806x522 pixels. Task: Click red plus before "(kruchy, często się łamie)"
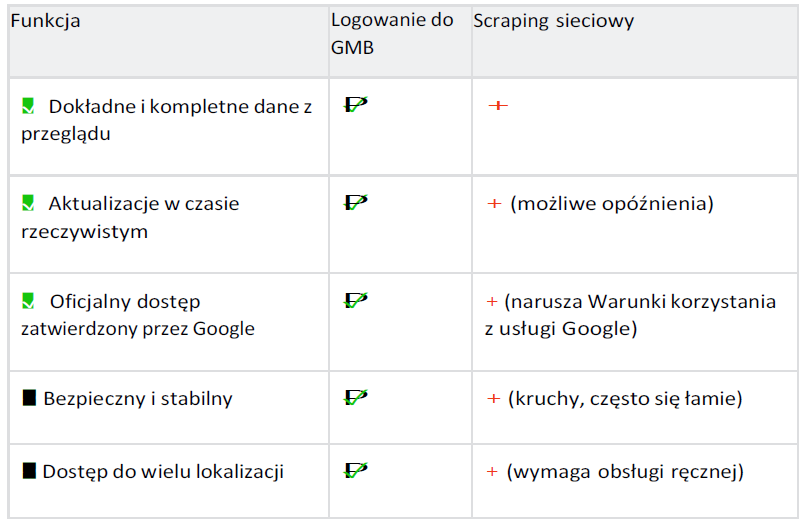coord(493,399)
